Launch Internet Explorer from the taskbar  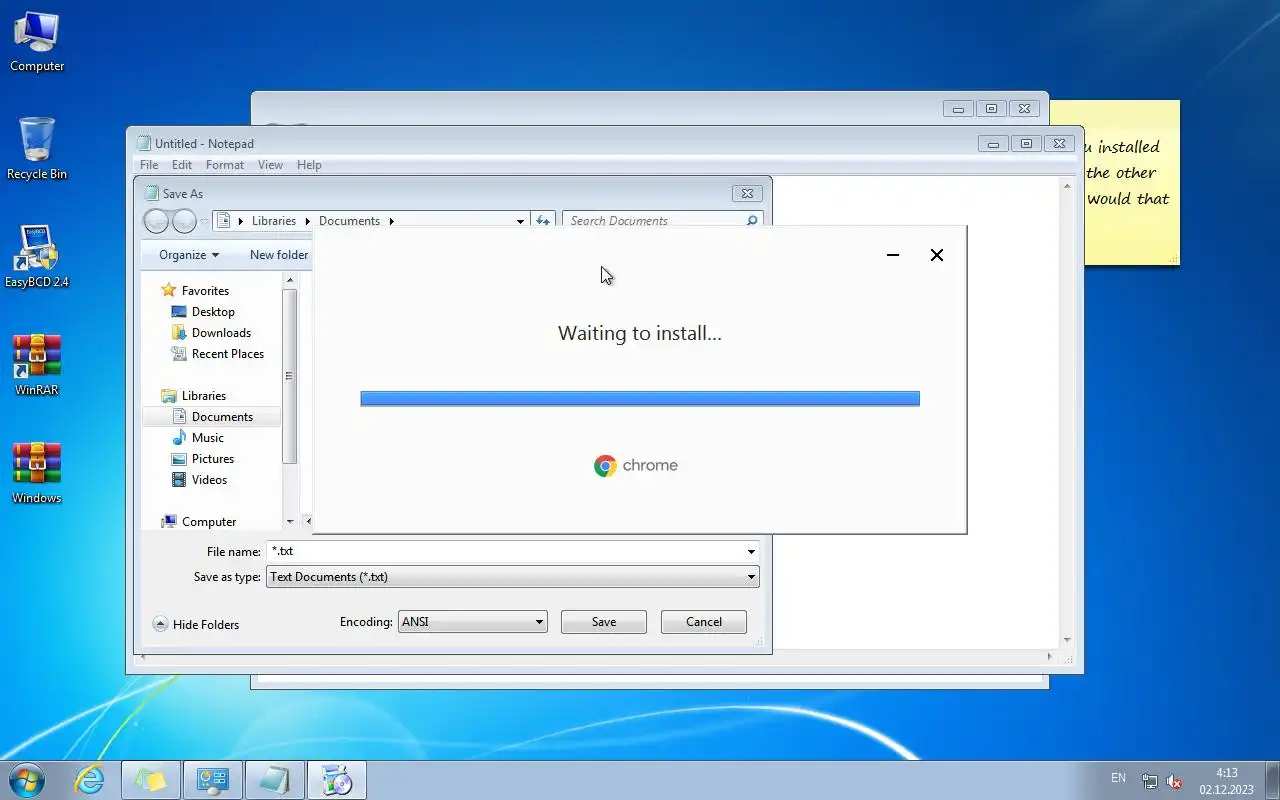click(90, 780)
